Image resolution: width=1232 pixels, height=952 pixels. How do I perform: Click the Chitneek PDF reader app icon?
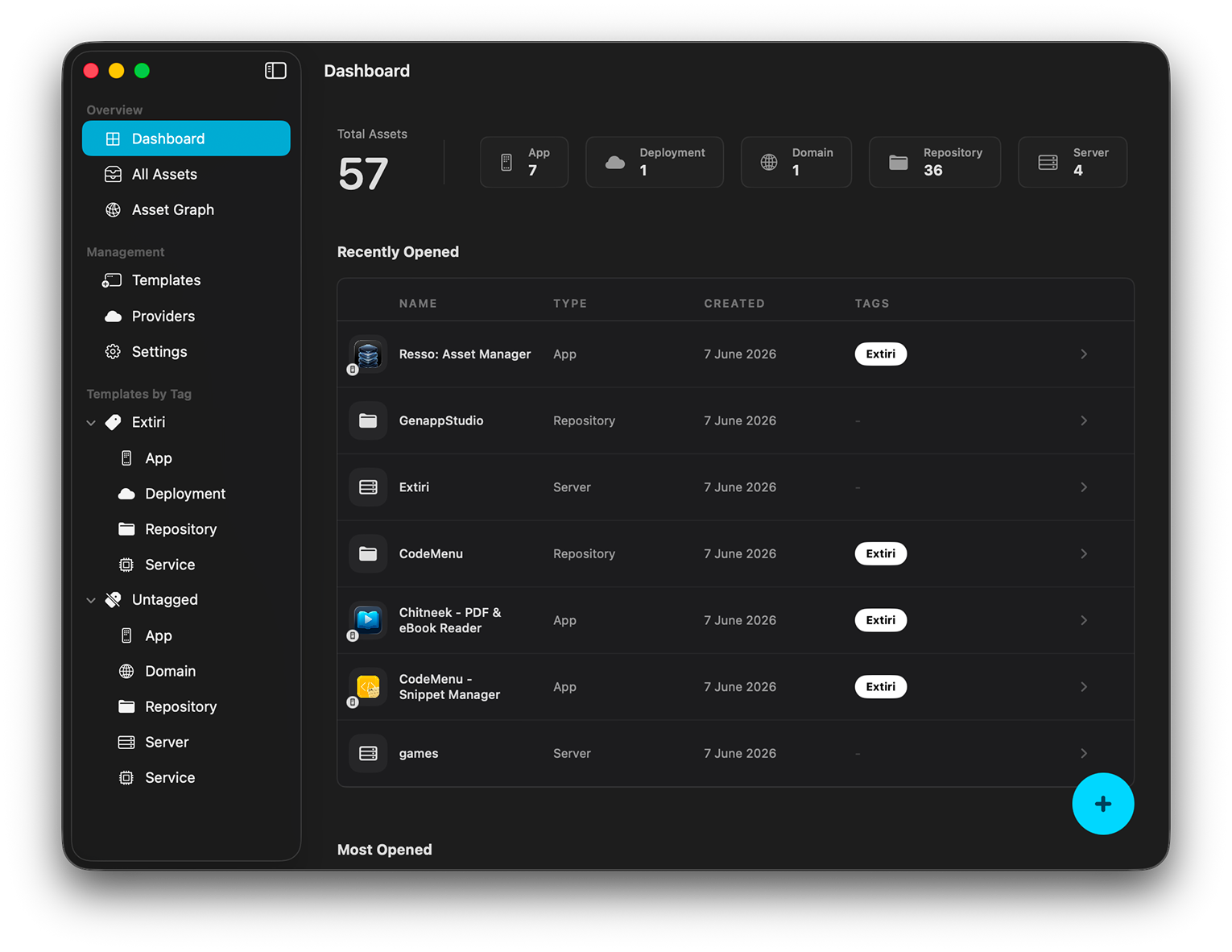point(368,620)
